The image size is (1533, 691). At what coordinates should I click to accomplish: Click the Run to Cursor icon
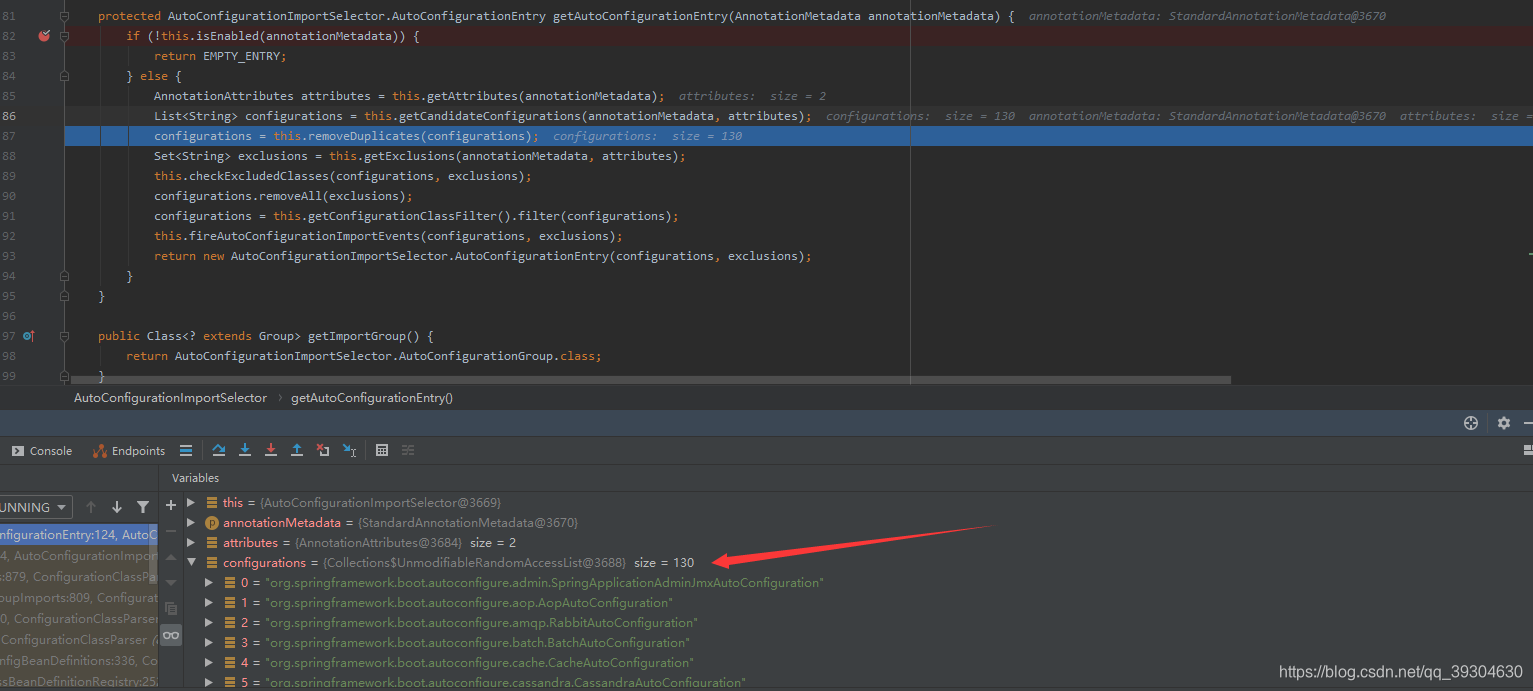pos(349,450)
